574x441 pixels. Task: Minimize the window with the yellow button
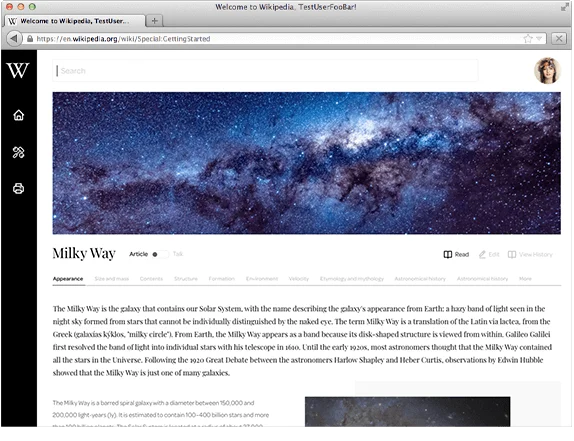(x=21, y=7)
